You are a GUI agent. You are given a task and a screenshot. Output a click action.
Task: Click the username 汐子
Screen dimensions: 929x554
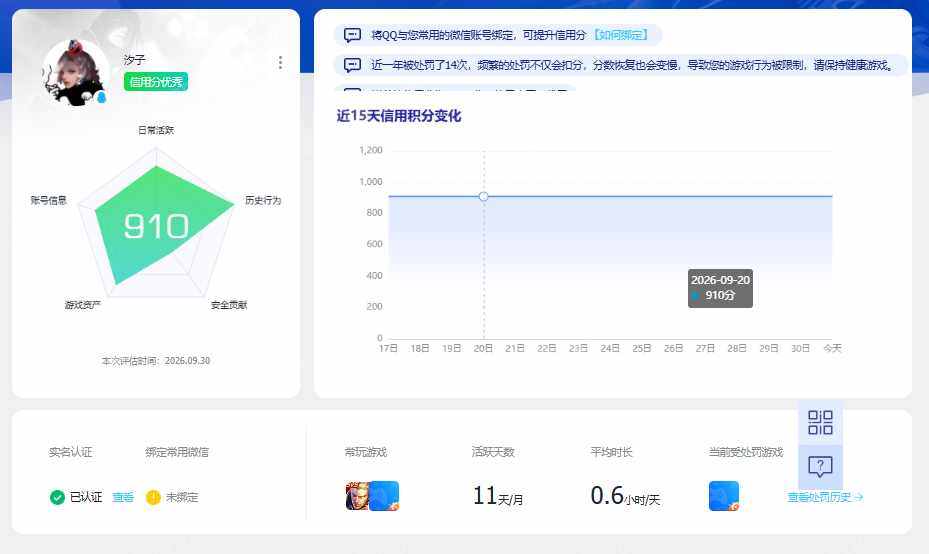pos(134,60)
